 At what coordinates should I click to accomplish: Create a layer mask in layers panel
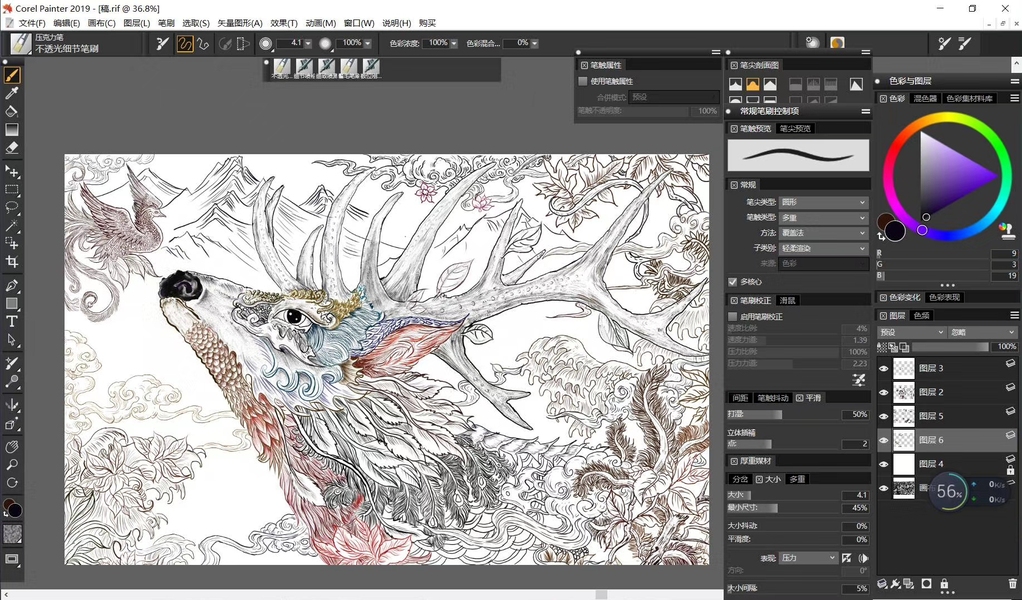point(926,584)
